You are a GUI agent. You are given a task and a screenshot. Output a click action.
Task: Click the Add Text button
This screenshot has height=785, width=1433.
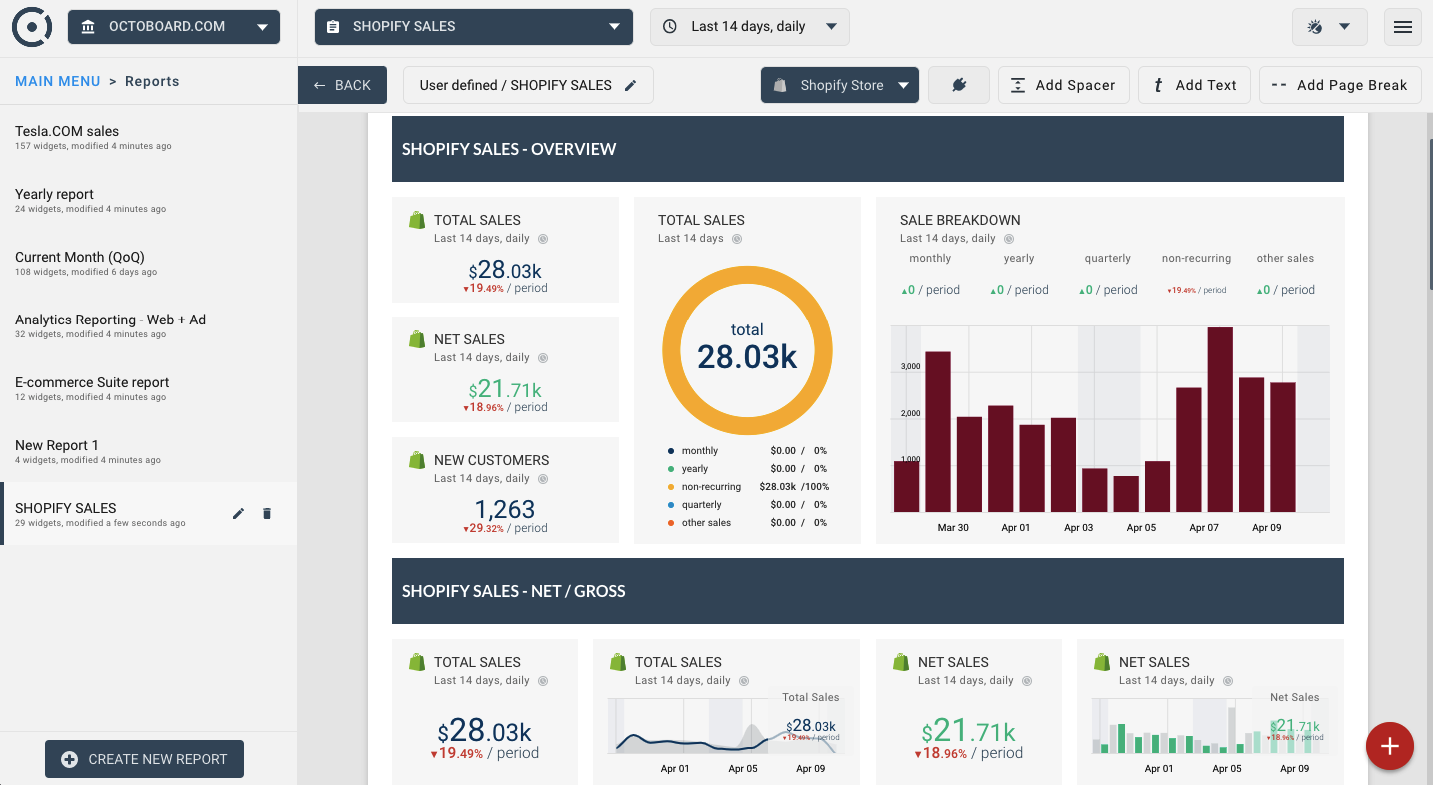pos(1194,85)
